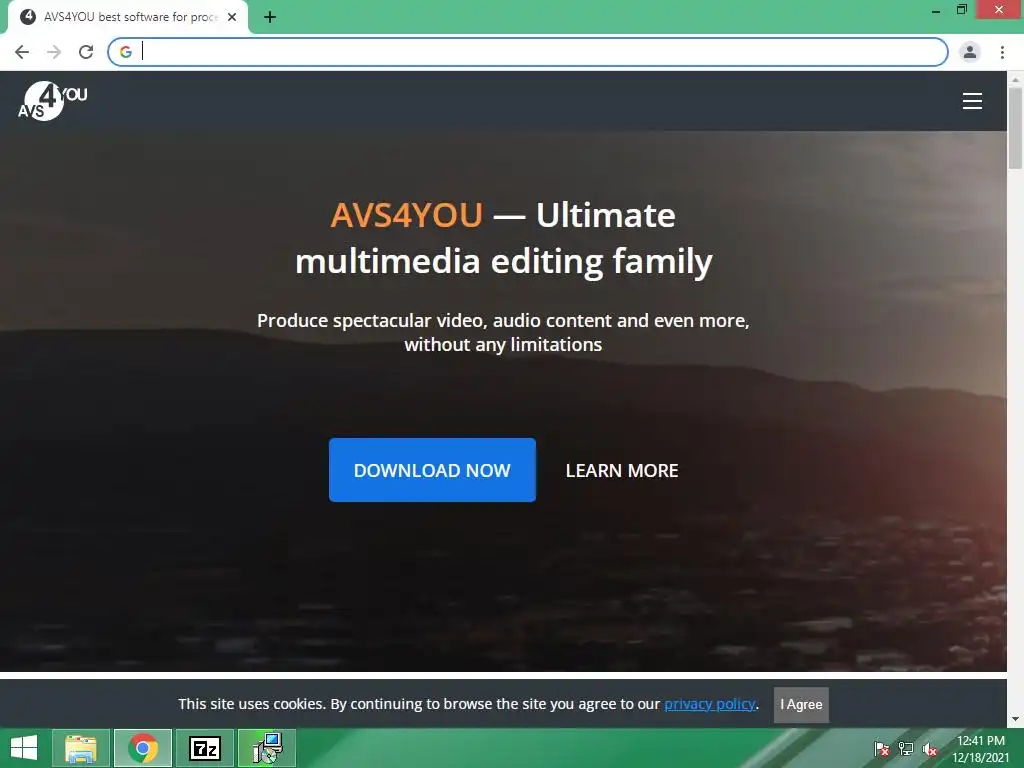The height and width of the screenshot is (768, 1024).
Task: Click the scrollbar up arrow
Action: (x=1016, y=79)
